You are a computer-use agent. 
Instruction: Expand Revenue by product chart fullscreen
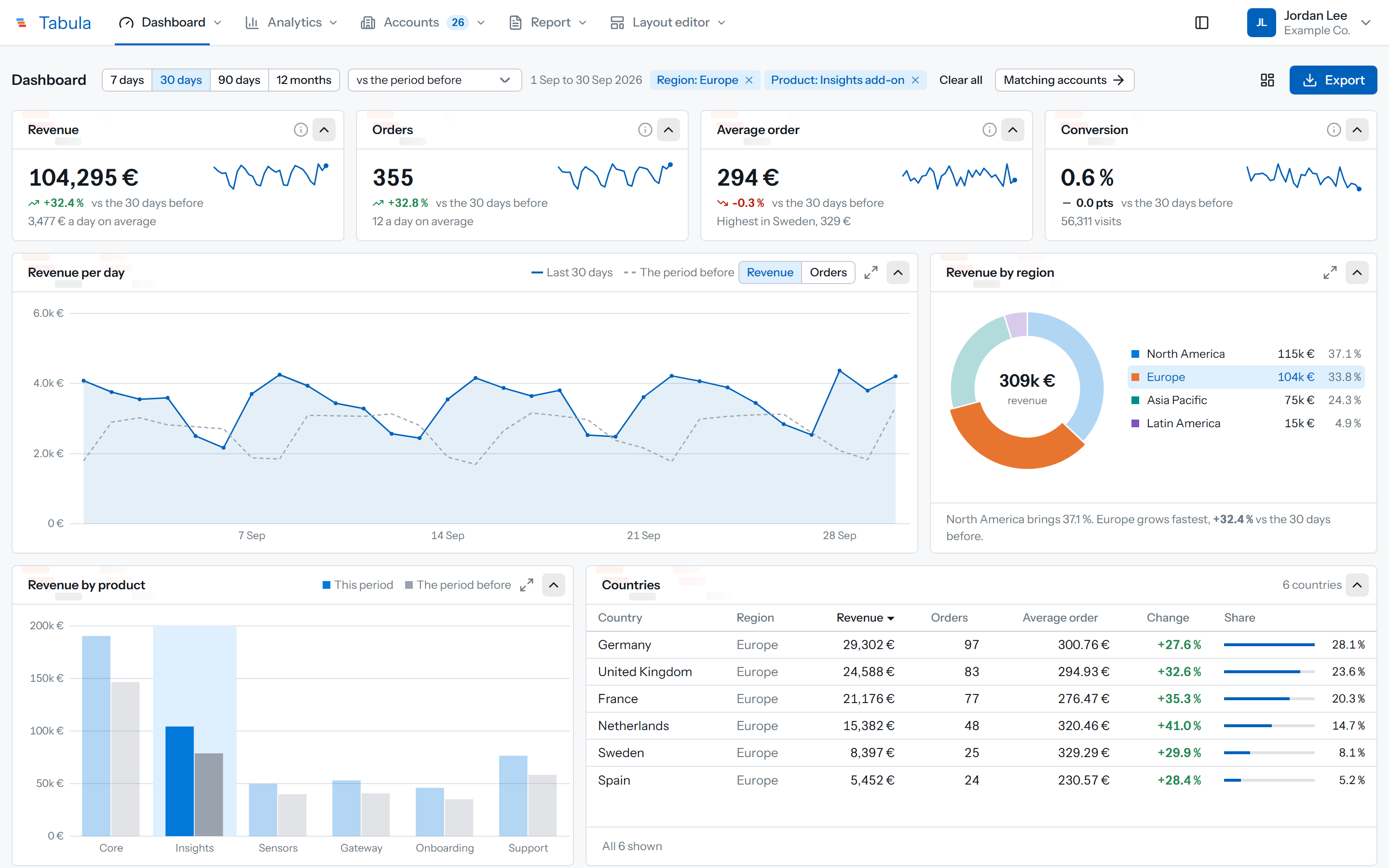526,585
